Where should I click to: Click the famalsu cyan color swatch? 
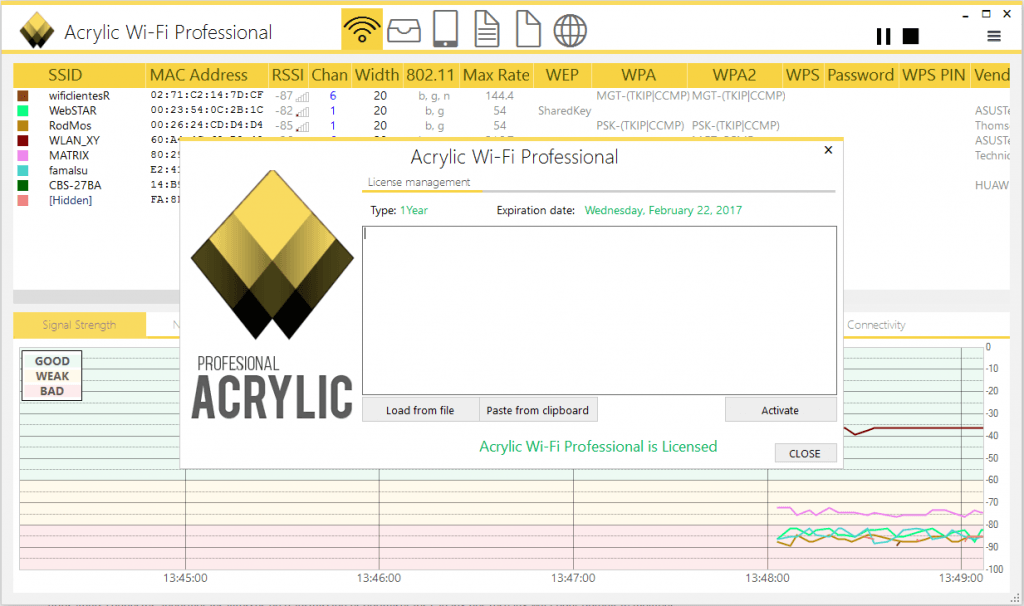pos(23,170)
